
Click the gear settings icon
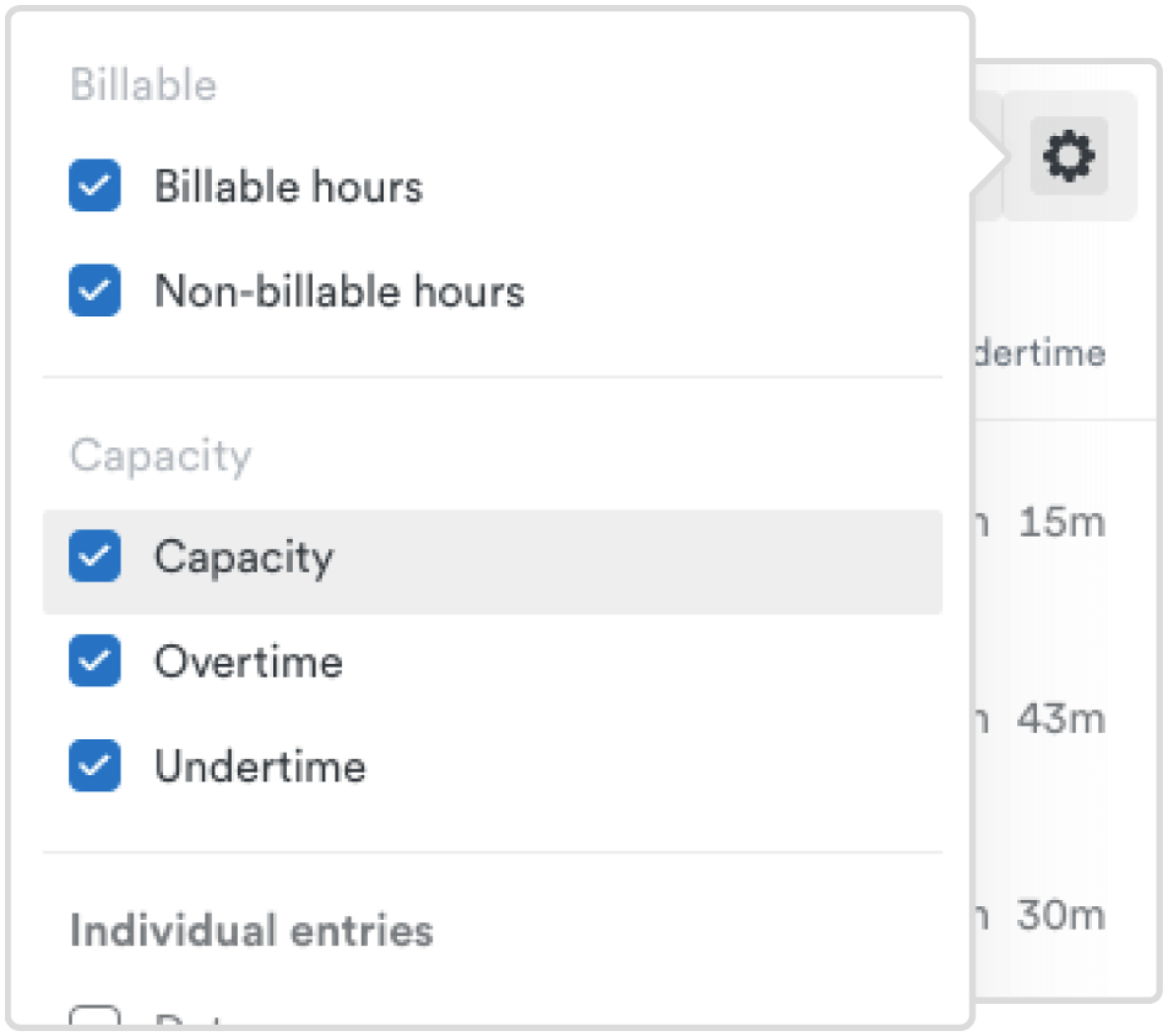pyautogui.click(x=1069, y=156)
